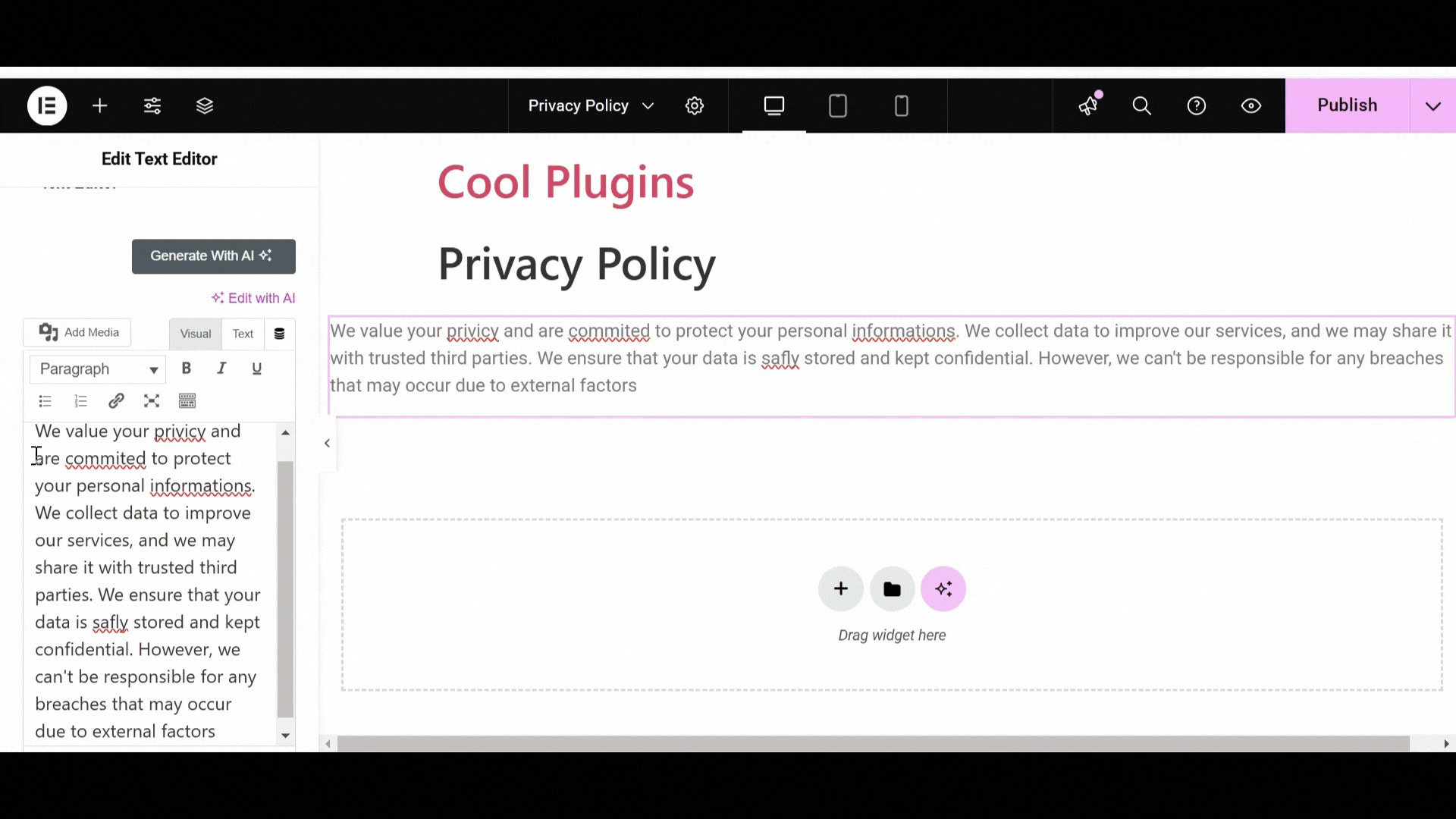Click canvas scroll left arrow

pos(328,744)
